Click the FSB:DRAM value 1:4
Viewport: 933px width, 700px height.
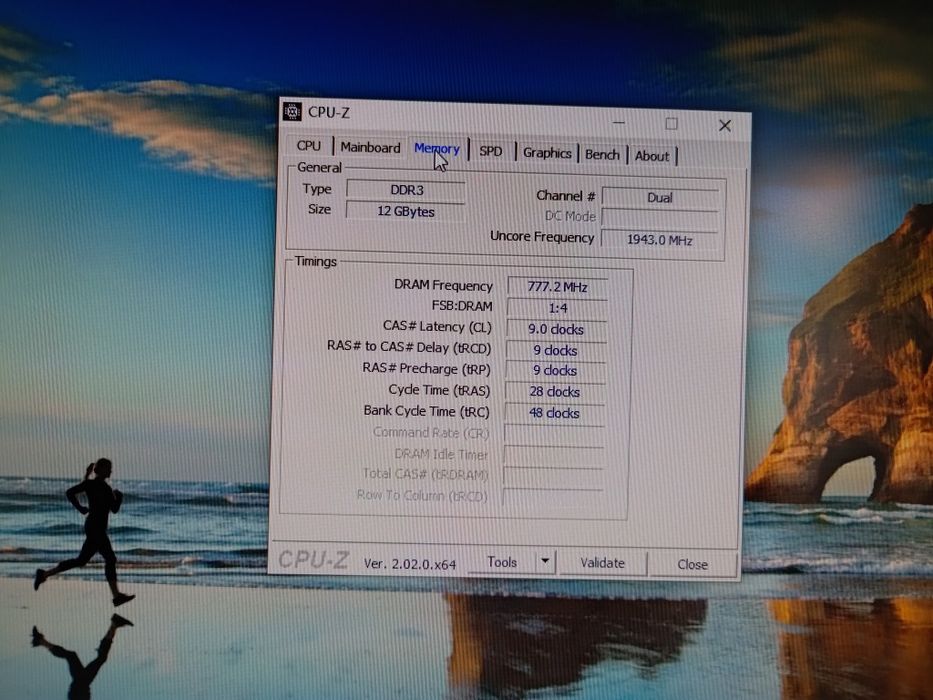pos(558,308)
